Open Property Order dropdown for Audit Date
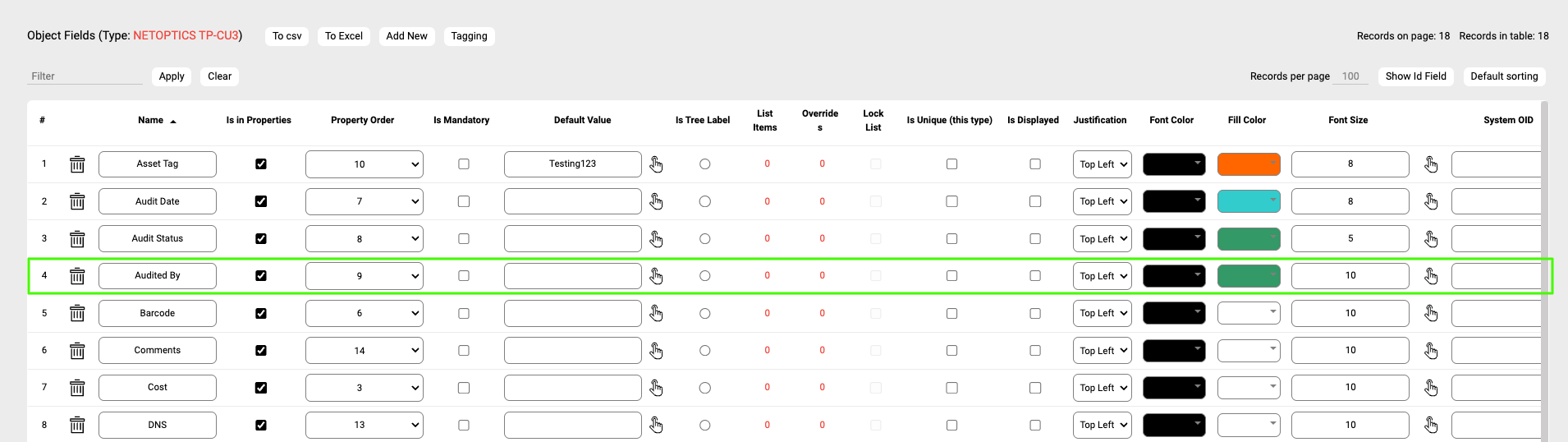This screenshot has width=1568, height=442. tap(364, 201)
